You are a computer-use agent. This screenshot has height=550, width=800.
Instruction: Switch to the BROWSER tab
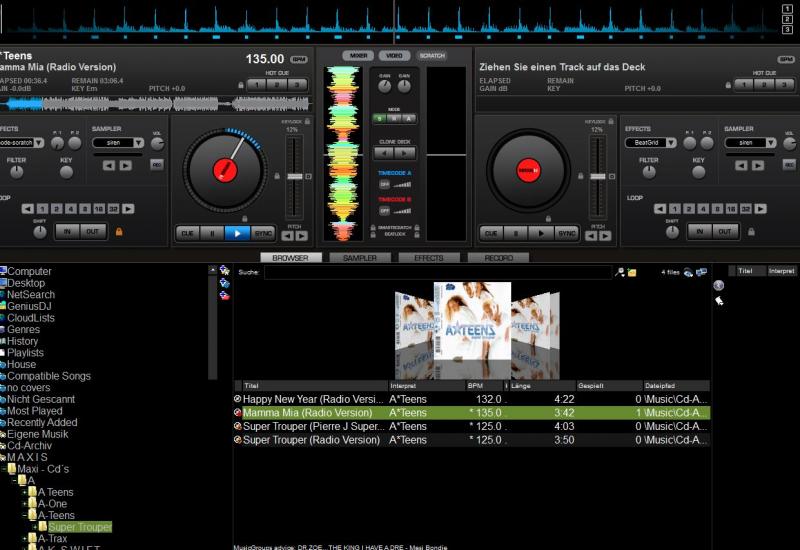(291, 258)
